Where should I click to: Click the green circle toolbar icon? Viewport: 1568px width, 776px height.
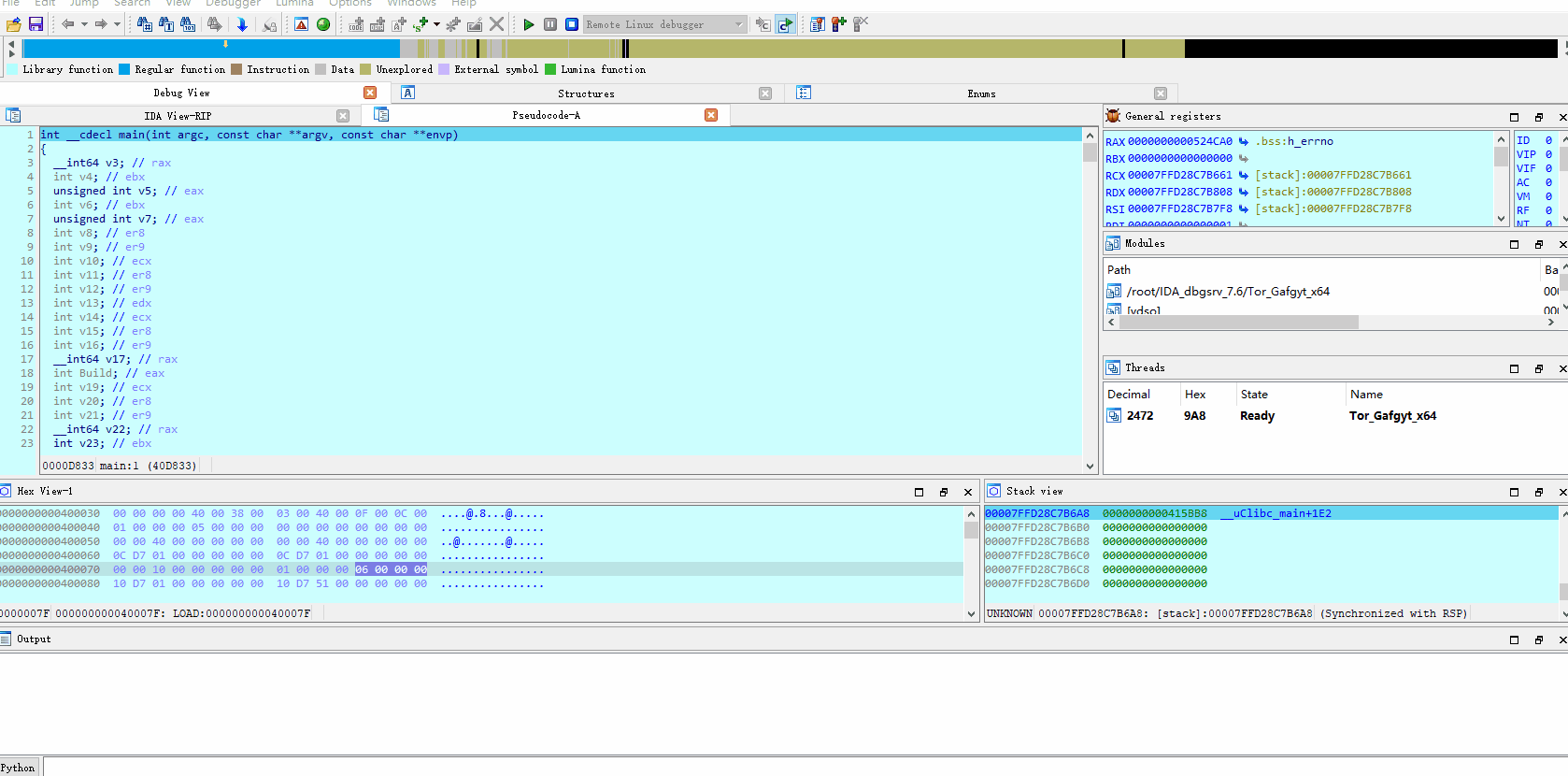[x=323, y=24]
